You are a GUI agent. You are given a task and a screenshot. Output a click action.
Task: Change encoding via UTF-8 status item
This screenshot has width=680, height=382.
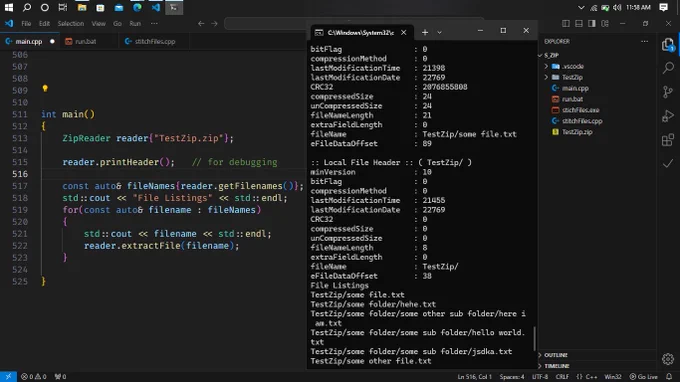[x=540, y=376]
